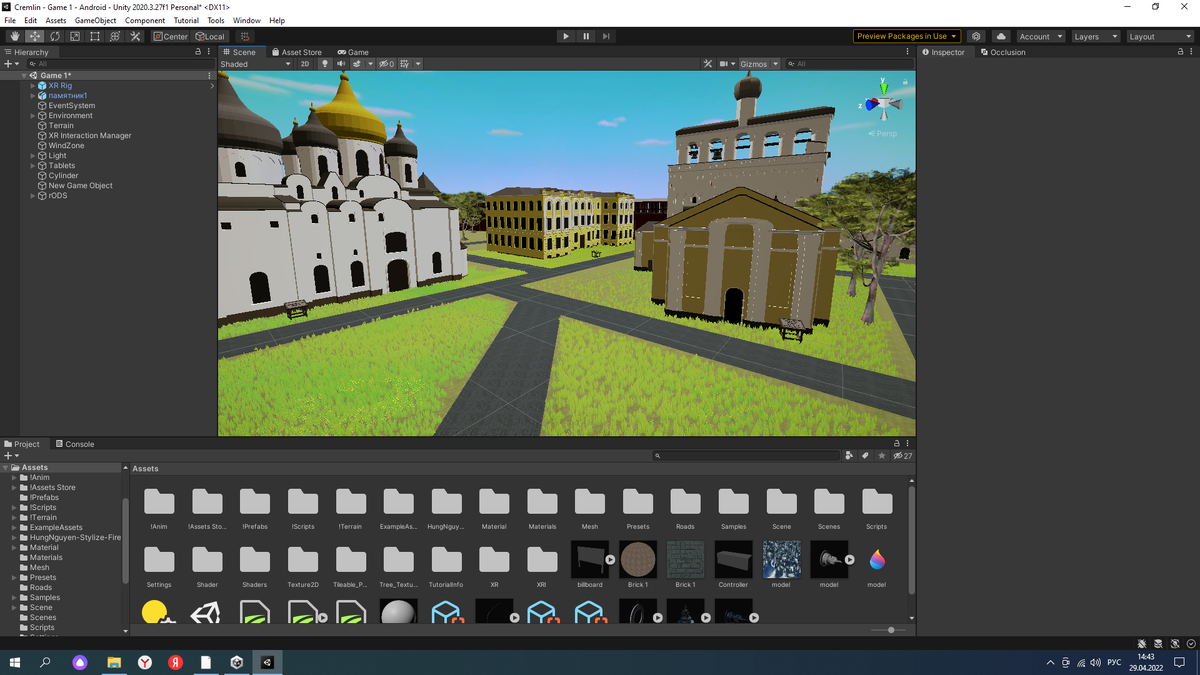Toggle Local handle rotation button
1200x675 pixels.
210,36
